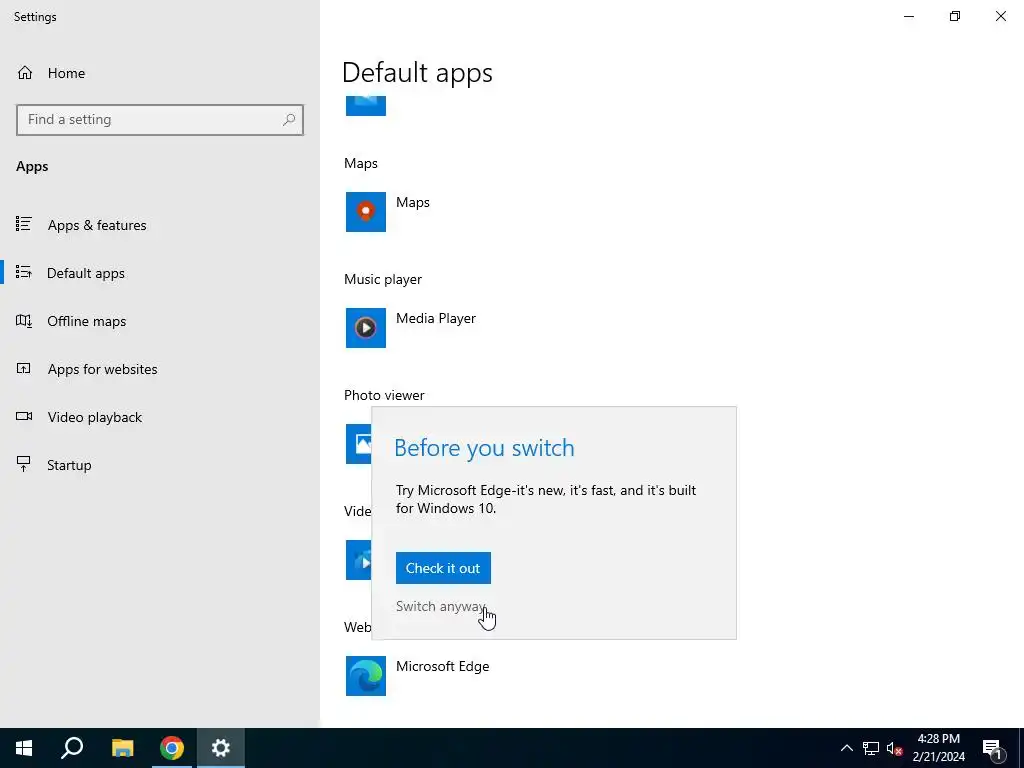Open the Windows Start menu
Image resolution: width=1024 pixels, height=768 pixels.
coord(24,748)
